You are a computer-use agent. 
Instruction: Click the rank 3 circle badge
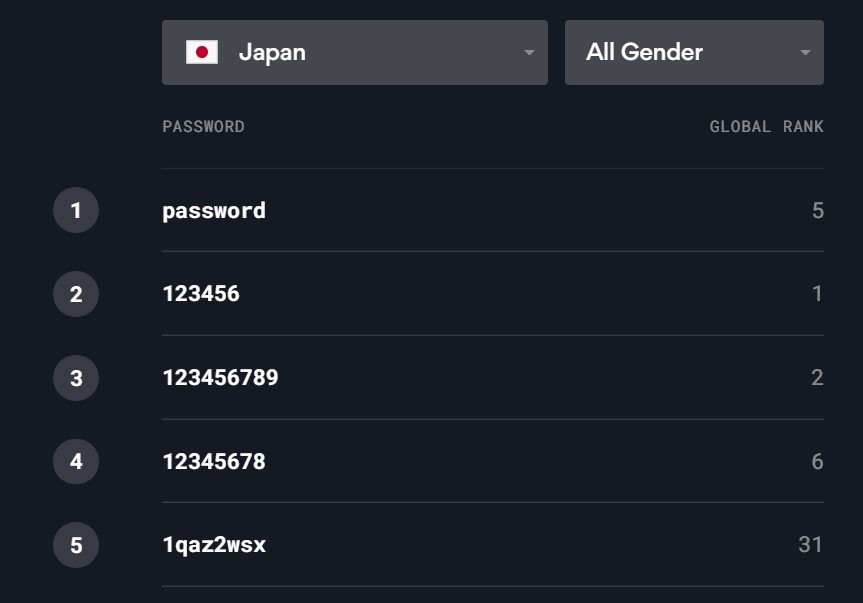[x=76, y=379]
